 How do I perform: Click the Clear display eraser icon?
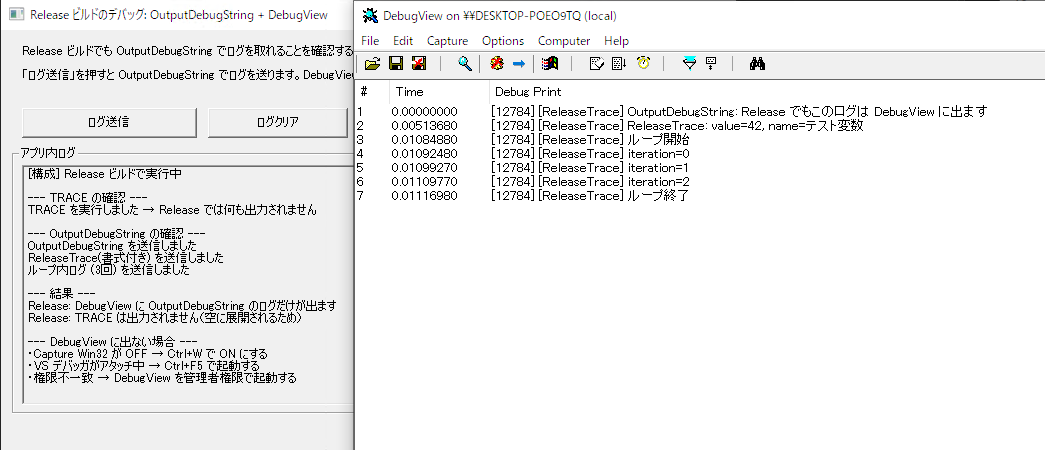pyautogui.click(x=597, y=64)
